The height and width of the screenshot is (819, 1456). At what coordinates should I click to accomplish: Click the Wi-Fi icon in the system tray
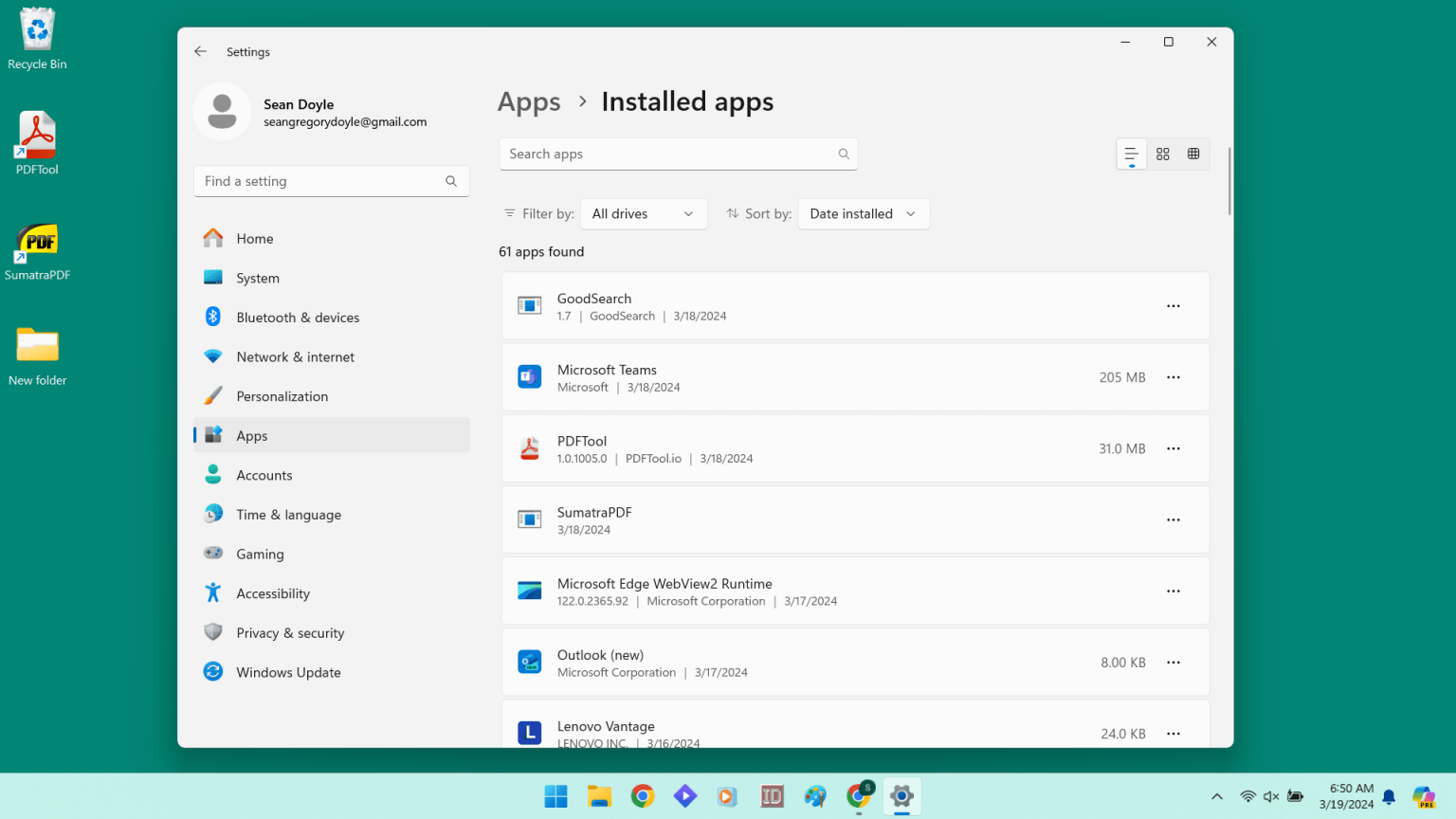click(x=1248, y=796)
